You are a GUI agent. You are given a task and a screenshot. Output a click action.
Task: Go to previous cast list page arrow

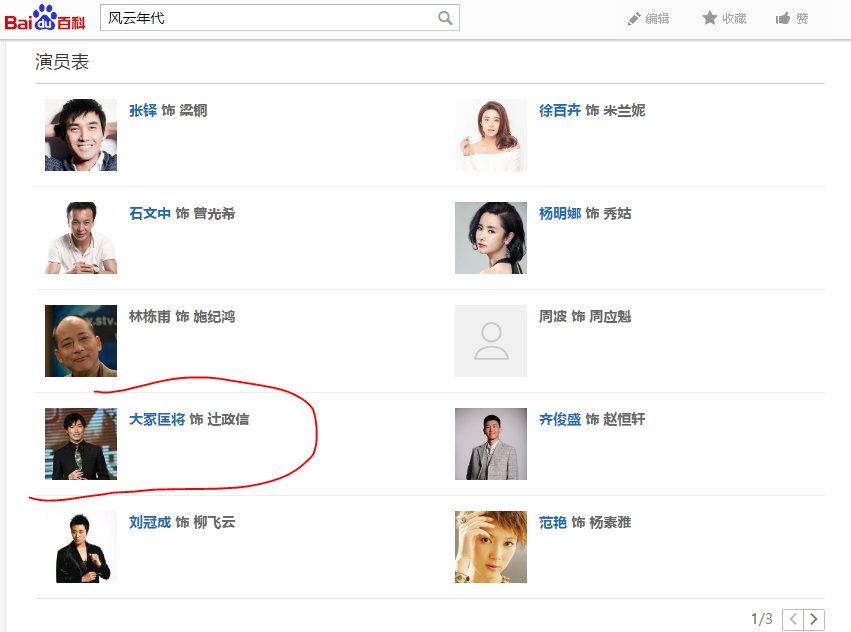tap(793, 620)
